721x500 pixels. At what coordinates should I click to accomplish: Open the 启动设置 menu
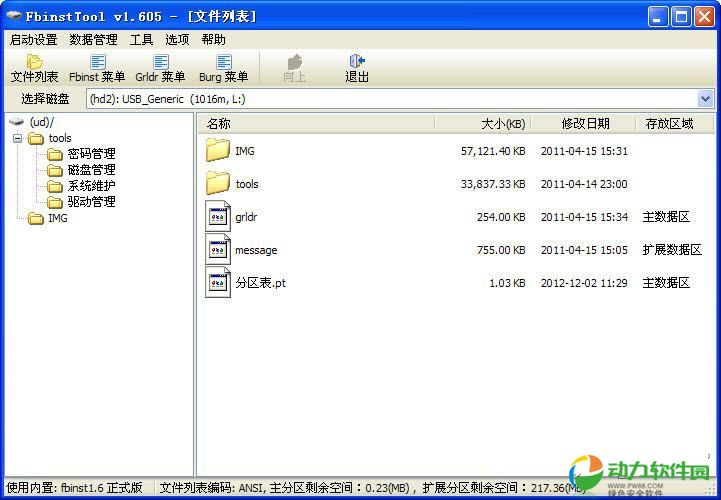(33, 40)
